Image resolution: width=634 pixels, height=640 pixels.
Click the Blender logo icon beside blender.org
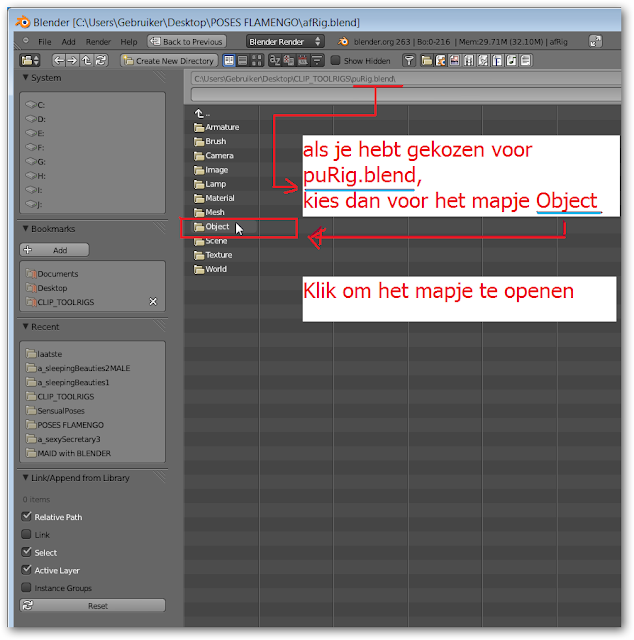343,41
